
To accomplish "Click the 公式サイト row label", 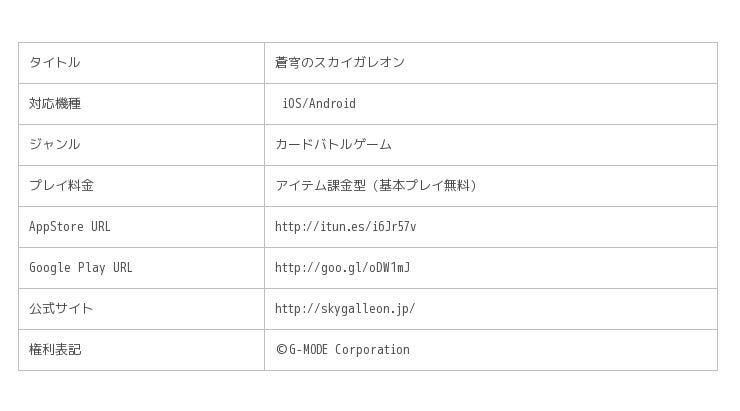I will point(60,309).
